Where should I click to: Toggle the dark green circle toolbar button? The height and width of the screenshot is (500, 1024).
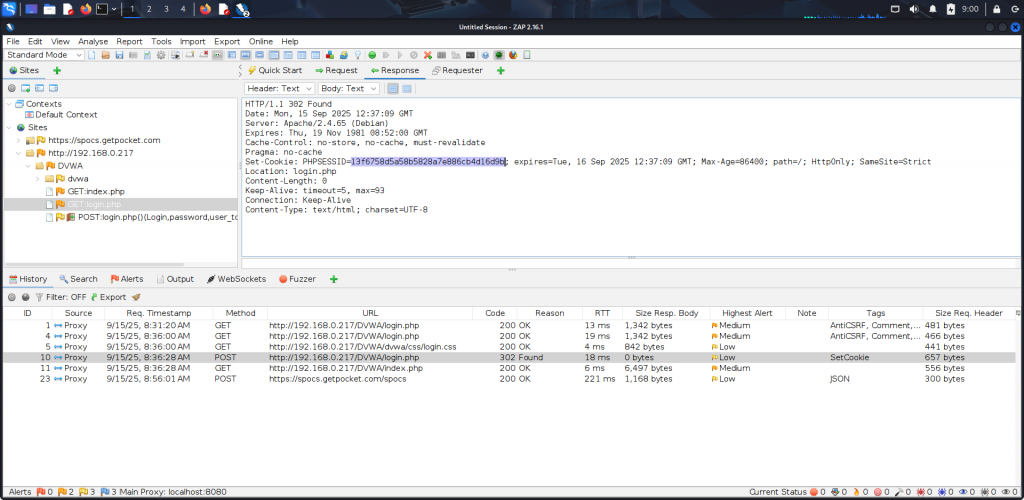click(x=499, y=55)
